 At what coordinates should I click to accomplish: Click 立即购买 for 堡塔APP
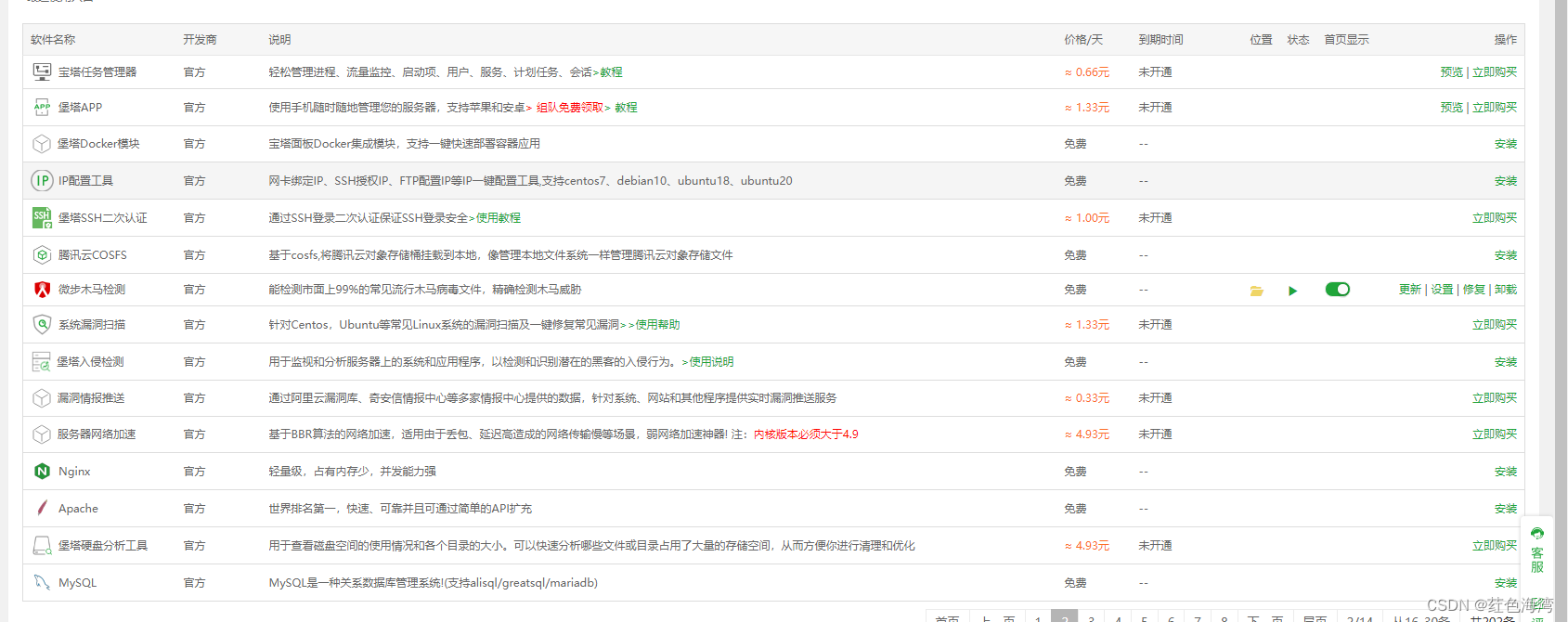click(1495, 108)
